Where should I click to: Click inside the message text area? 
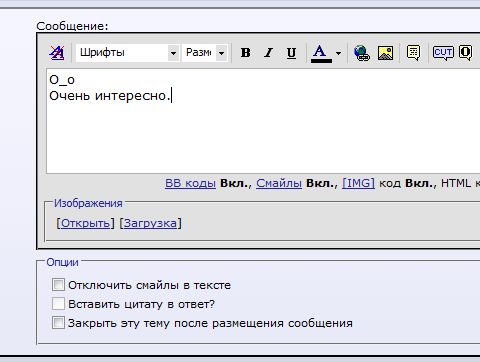coord(263,121)
